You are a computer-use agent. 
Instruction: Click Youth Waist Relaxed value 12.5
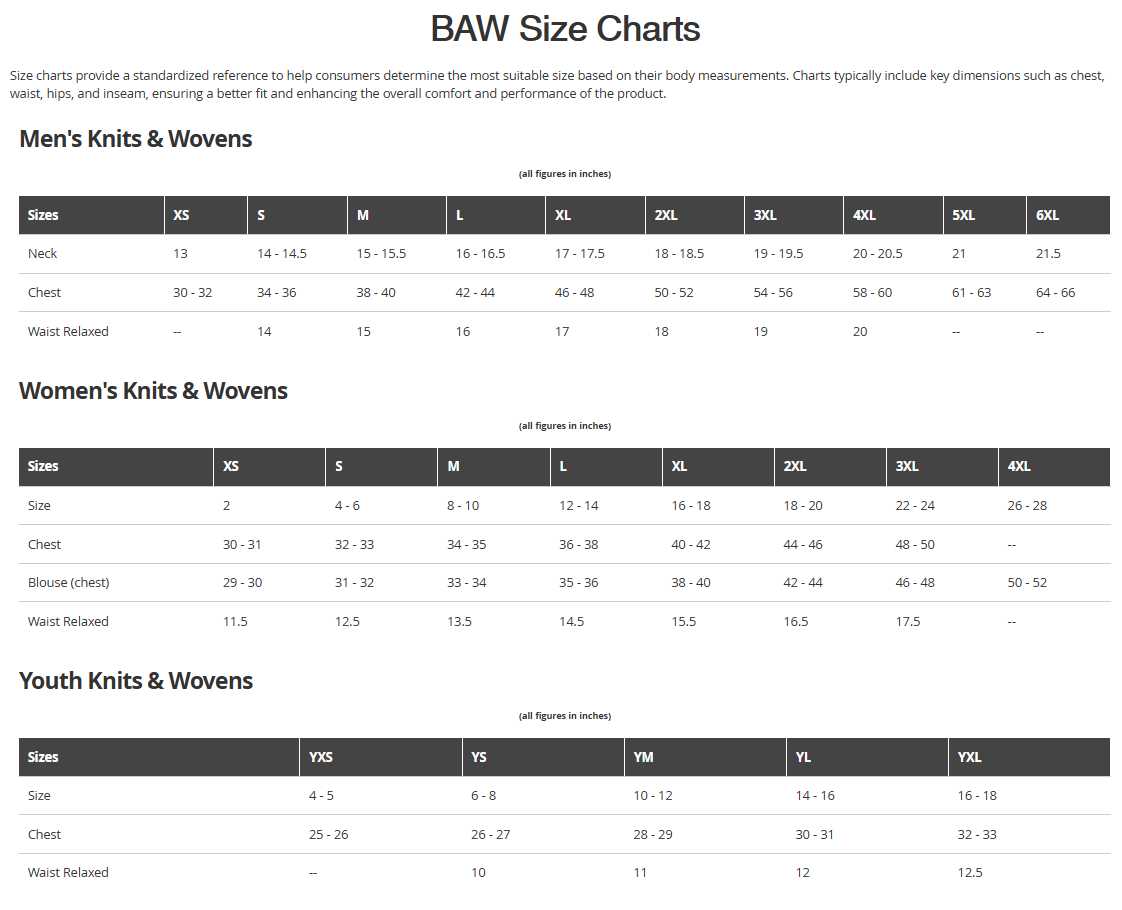point(970,873)
